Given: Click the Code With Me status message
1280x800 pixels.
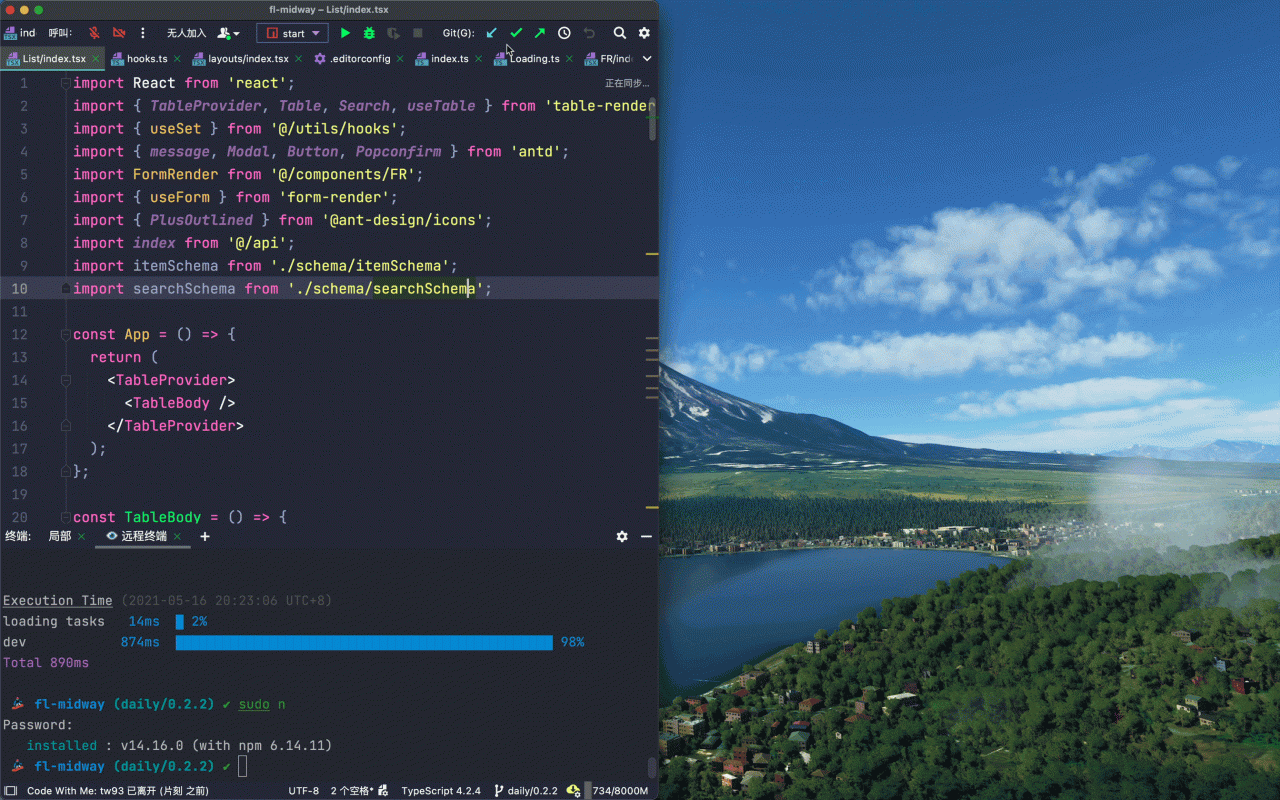Looking at the screenshot, I should [118, 790].
